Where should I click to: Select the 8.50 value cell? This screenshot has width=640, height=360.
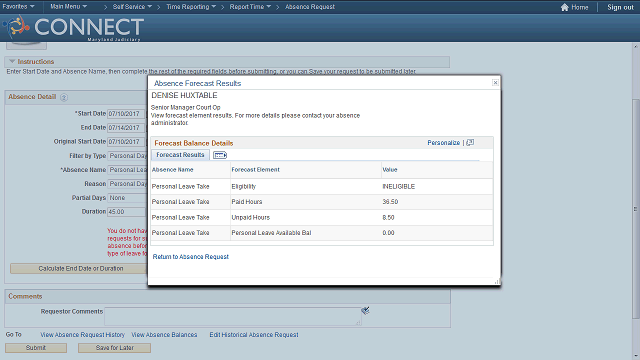(x=388, y=218)
